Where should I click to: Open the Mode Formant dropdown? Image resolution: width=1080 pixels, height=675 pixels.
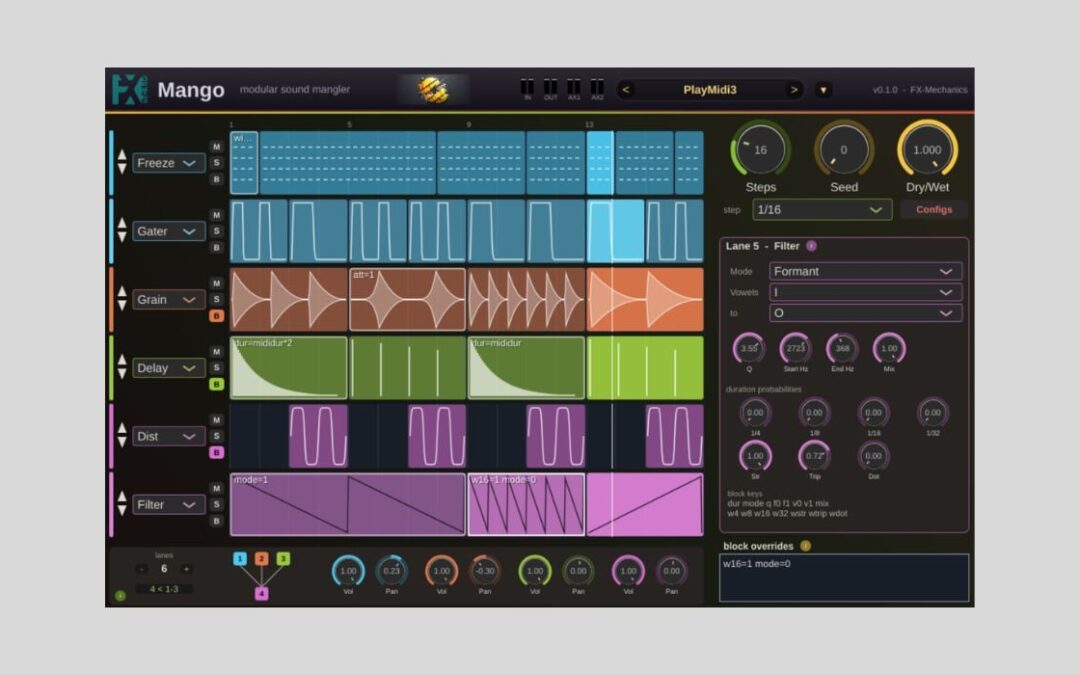pyautogui.click(x=865, y=271)
